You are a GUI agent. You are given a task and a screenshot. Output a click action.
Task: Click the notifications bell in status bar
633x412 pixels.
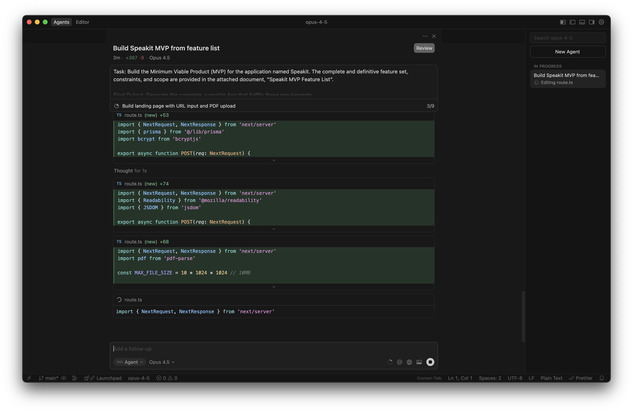(x=602, y=378)
